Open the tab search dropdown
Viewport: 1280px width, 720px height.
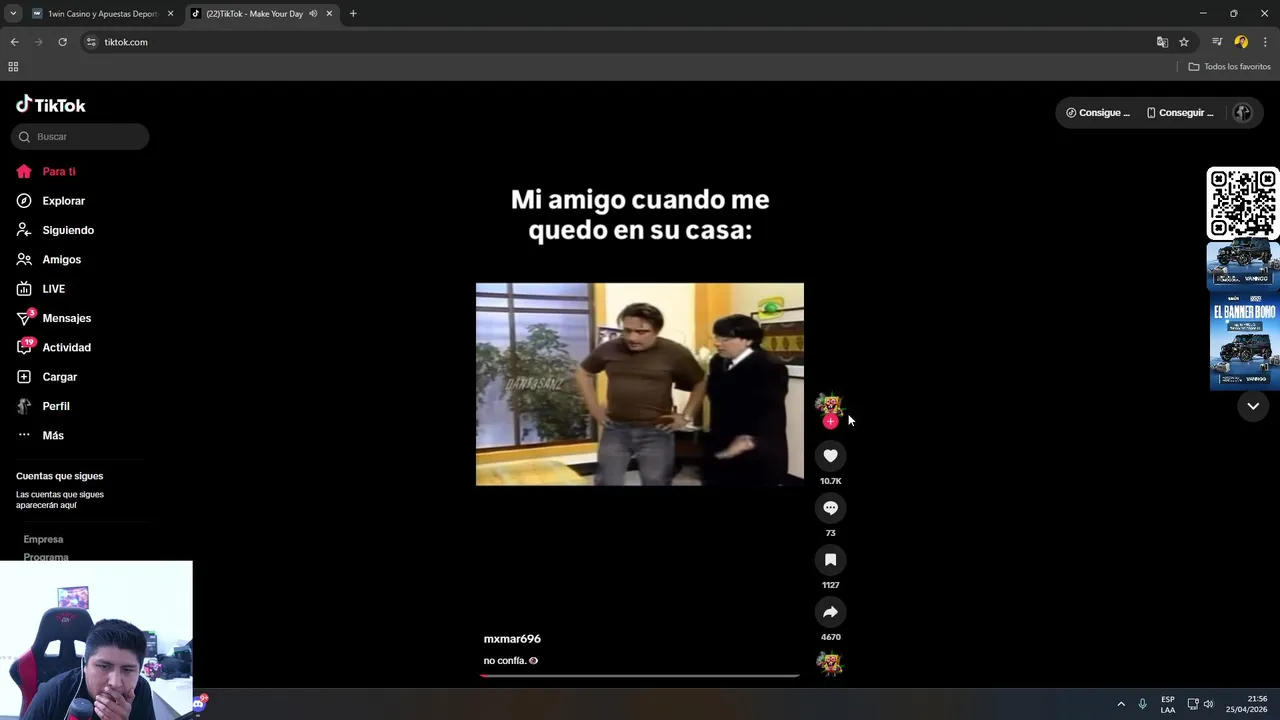click(13, 14)
